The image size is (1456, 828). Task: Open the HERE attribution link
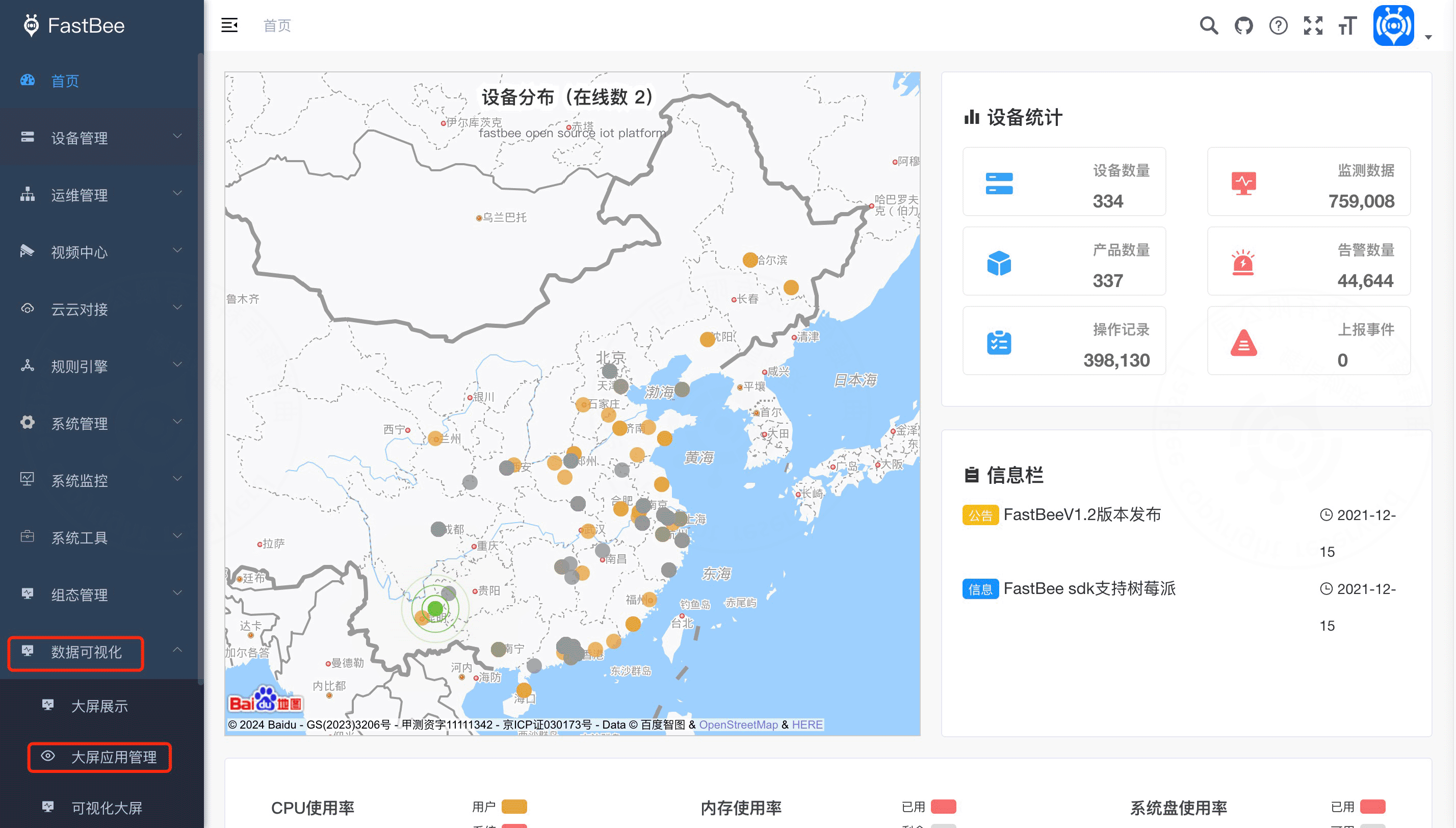pyautogui.click(x=807, y=724)
